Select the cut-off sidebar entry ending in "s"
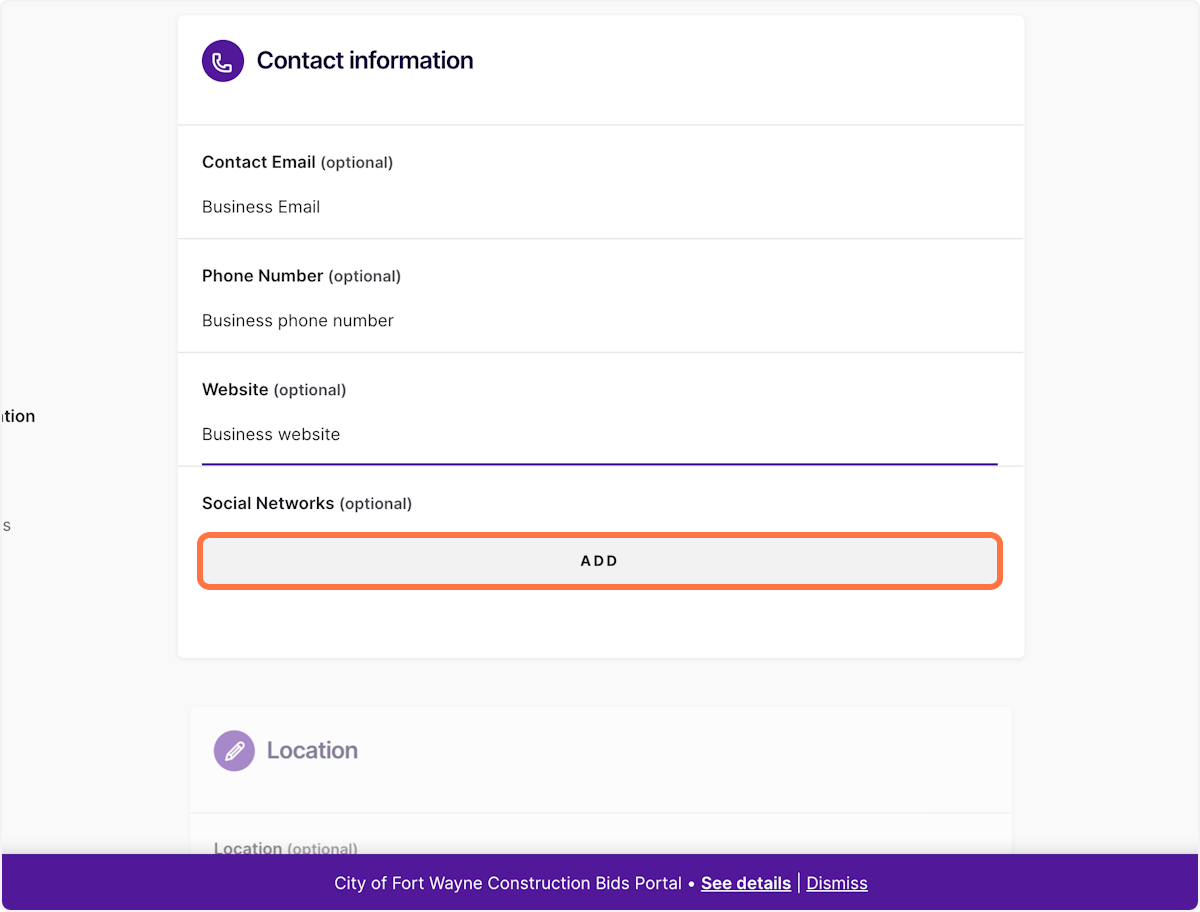1200x912 pixels. pos(5,525)
